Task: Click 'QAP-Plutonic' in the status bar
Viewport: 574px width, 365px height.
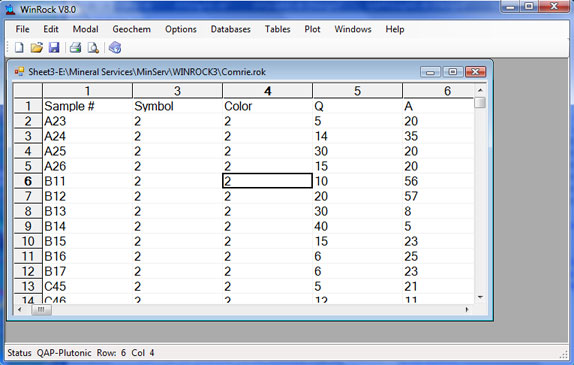Action: coord(64,353)
